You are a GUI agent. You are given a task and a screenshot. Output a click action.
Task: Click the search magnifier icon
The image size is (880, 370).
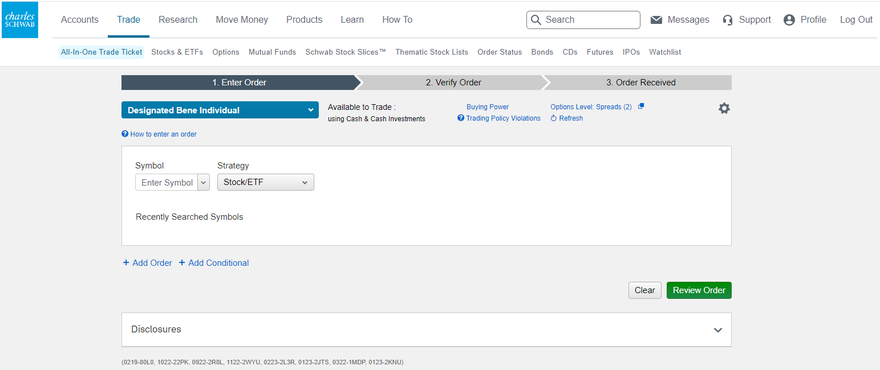[x=535, y=20]
